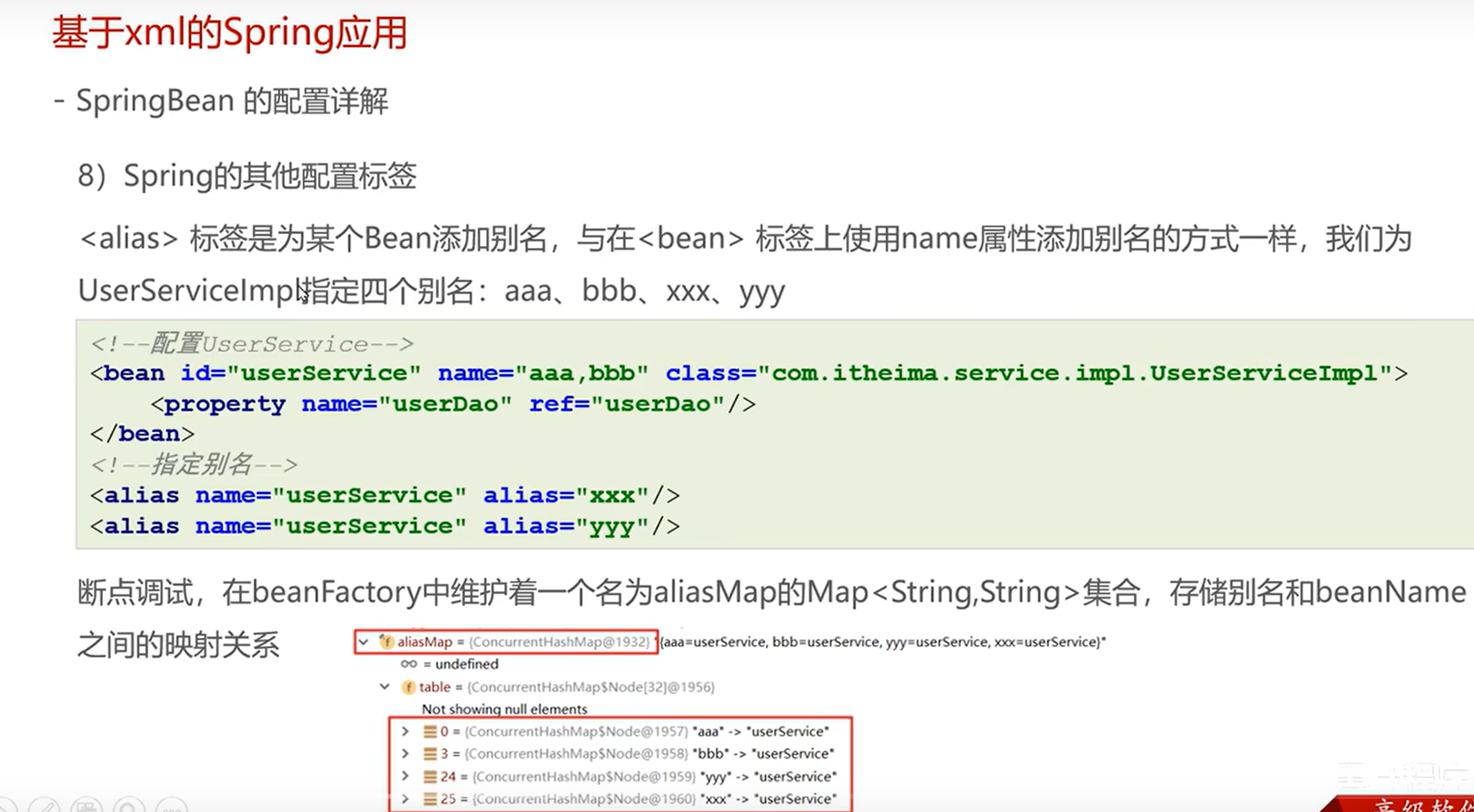Click the red slide title "基于xml的Spring应用"
Viewport: 1474px width, 812px height.
pyautogui.click(x=229, y=33)
